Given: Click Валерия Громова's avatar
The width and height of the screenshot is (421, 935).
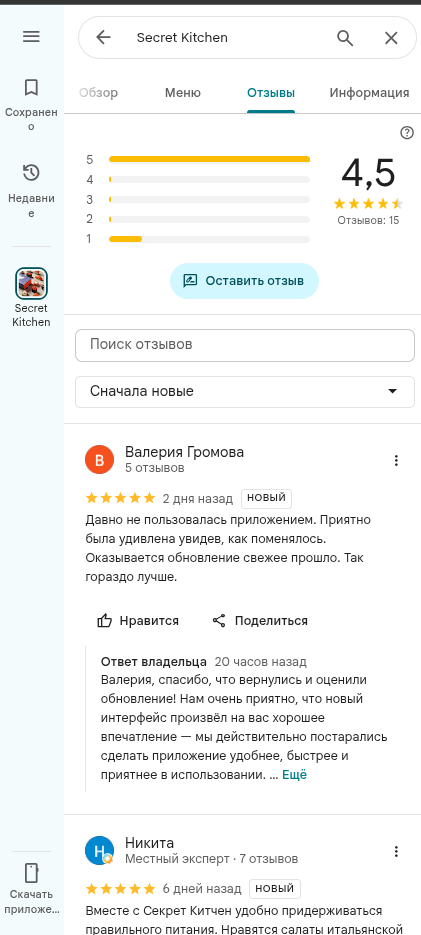Looking at the screenshot, I should point(100,460).
